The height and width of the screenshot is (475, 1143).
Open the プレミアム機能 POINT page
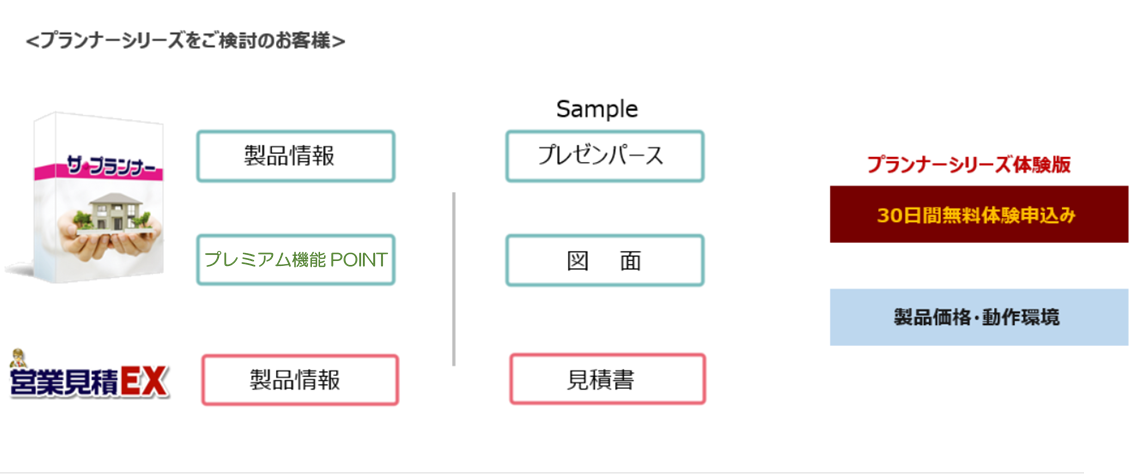click(x=295, y=259)
